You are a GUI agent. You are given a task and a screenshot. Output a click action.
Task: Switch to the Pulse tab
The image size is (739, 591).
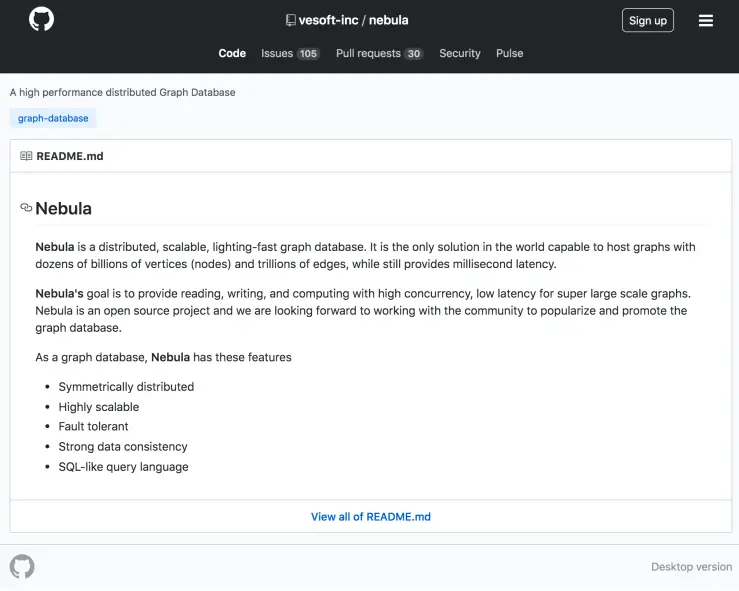(x=509, y=54)
